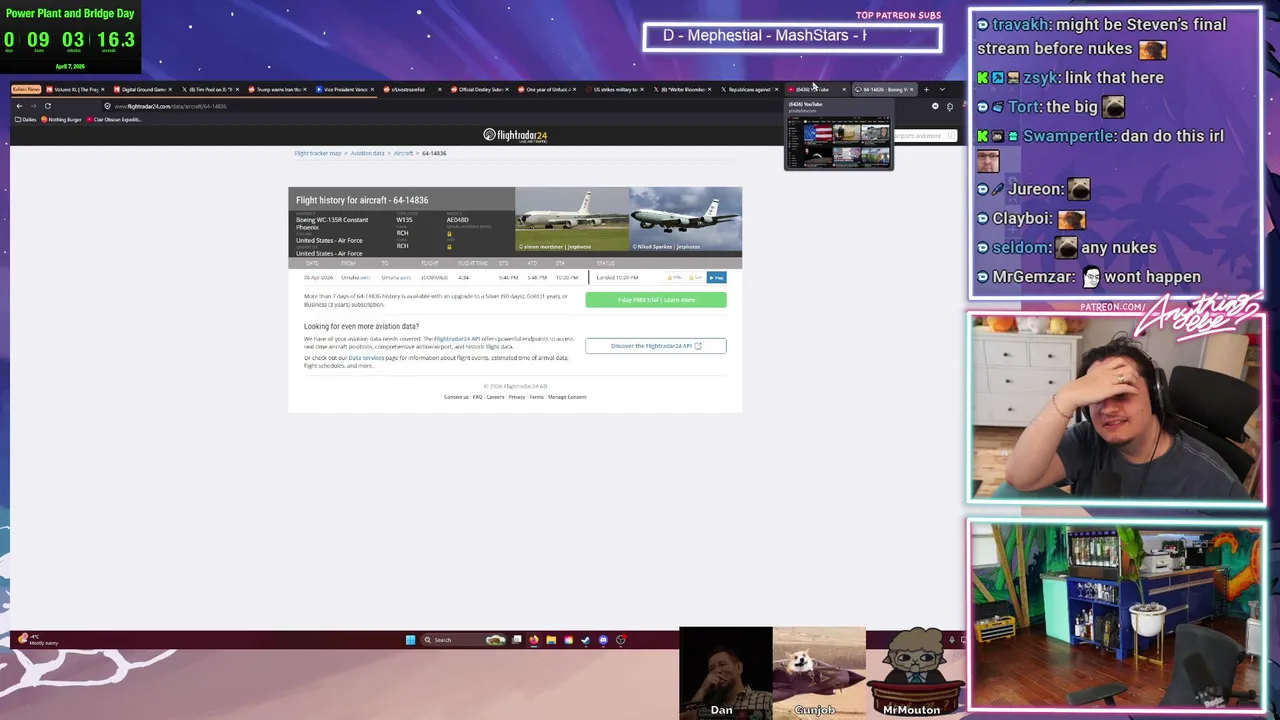
Task: Open Discord from the taskbar
Action: (x=603, y=640)
